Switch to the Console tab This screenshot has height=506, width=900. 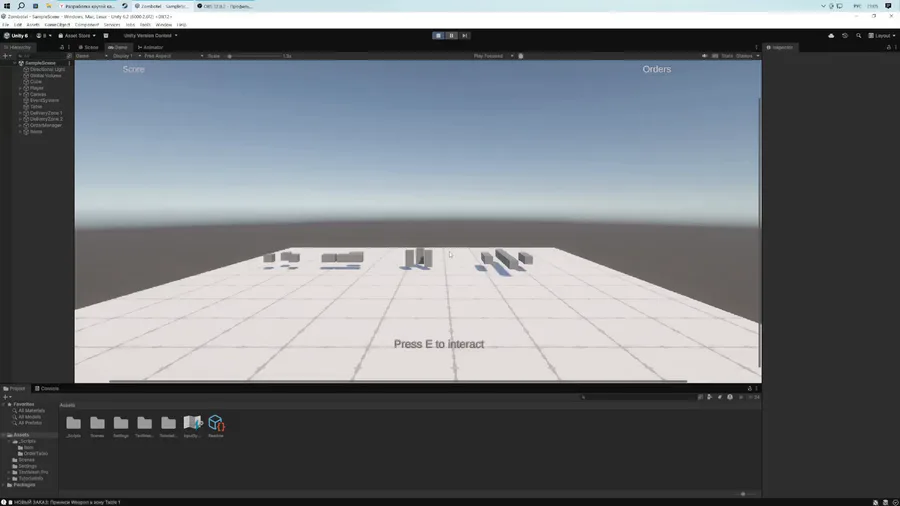[x=47, y=388]
